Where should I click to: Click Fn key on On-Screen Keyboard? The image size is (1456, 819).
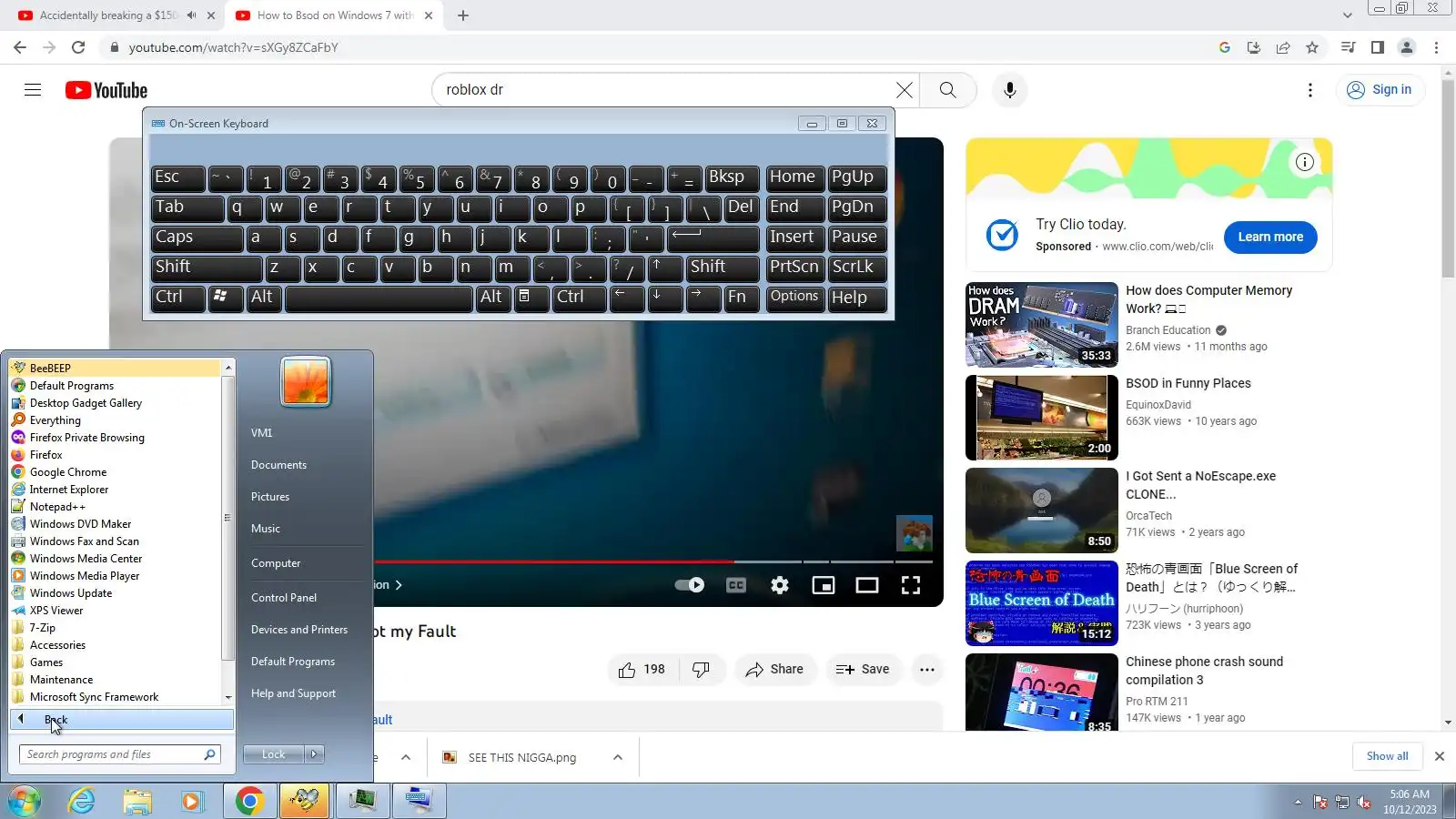point(742,298)
